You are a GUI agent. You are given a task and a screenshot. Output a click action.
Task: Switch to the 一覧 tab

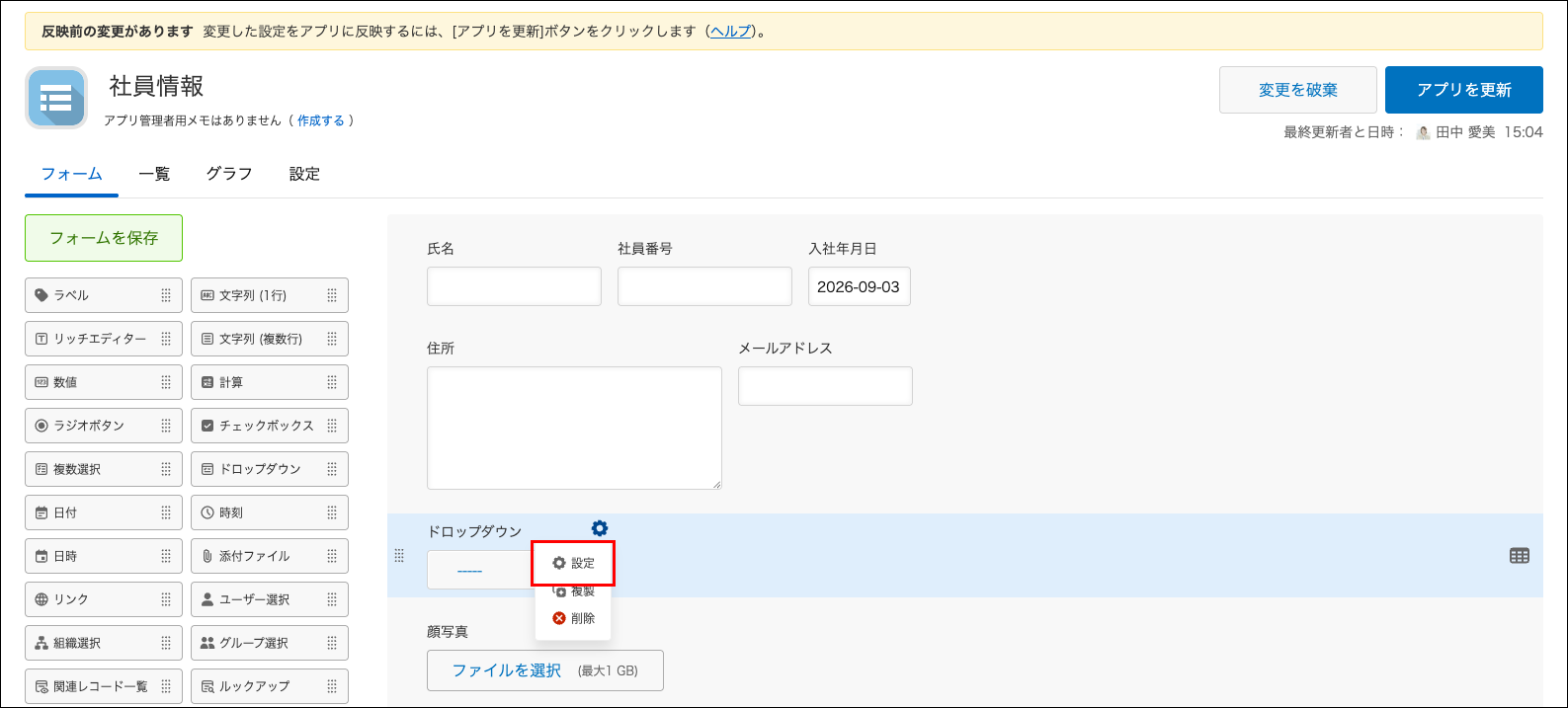pyautogui.click(x=154, y=174)
